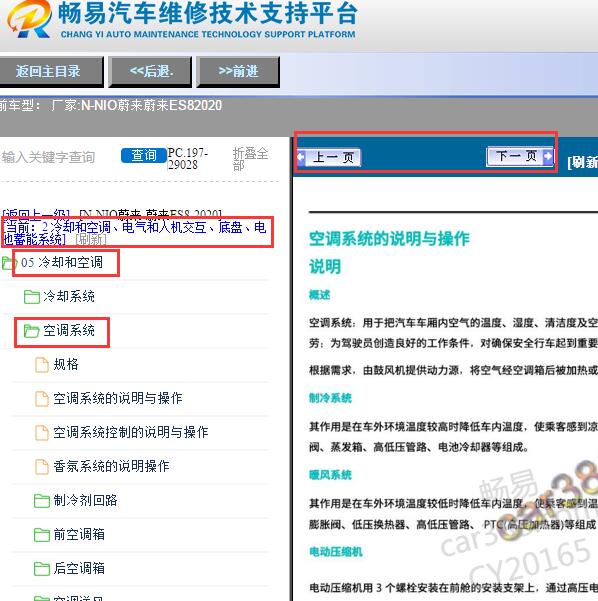Viewport: 598px width, 601px height.
Task: Click the 查询 search button
Action: pyautogui.click(x=144, y=155)
